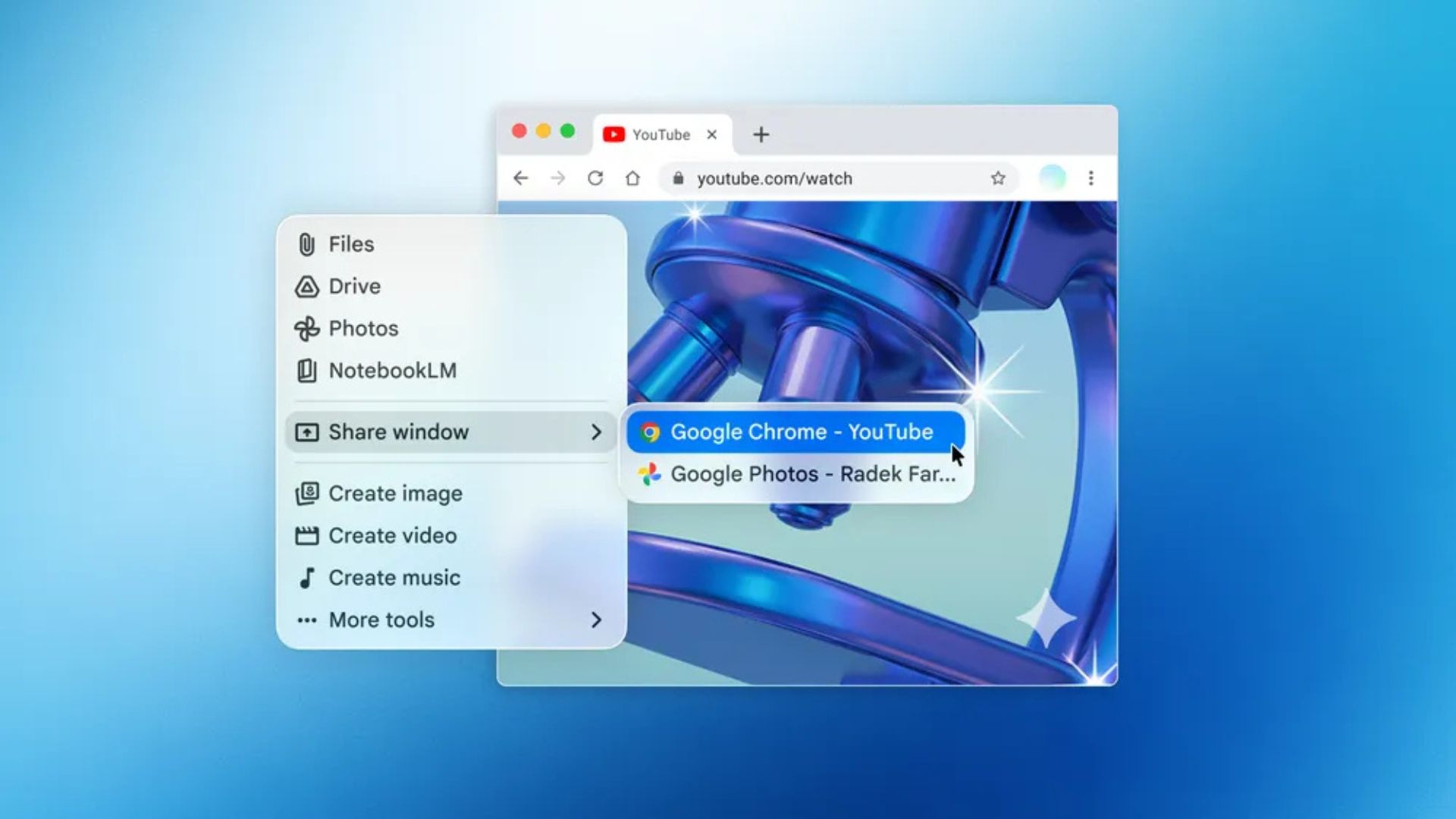Click the browser back arrow
The image size is (1456, 819).
point(519,178)
